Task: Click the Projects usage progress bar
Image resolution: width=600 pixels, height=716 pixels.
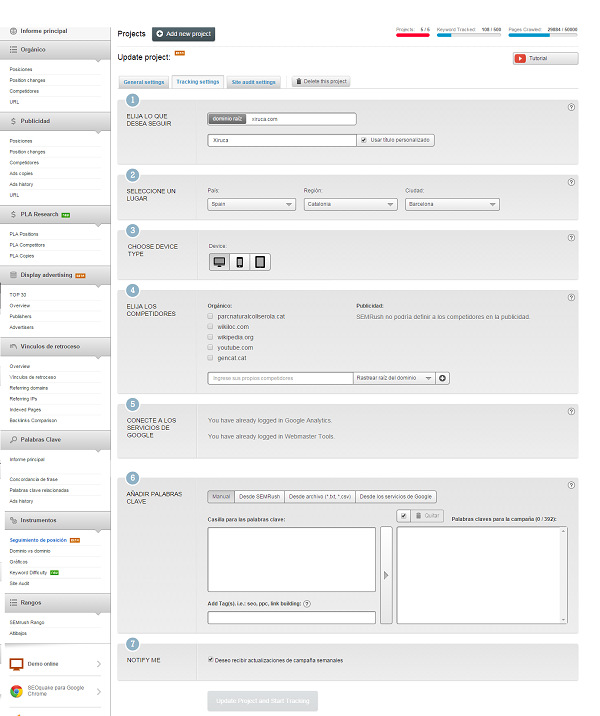Action: (413, 35)
